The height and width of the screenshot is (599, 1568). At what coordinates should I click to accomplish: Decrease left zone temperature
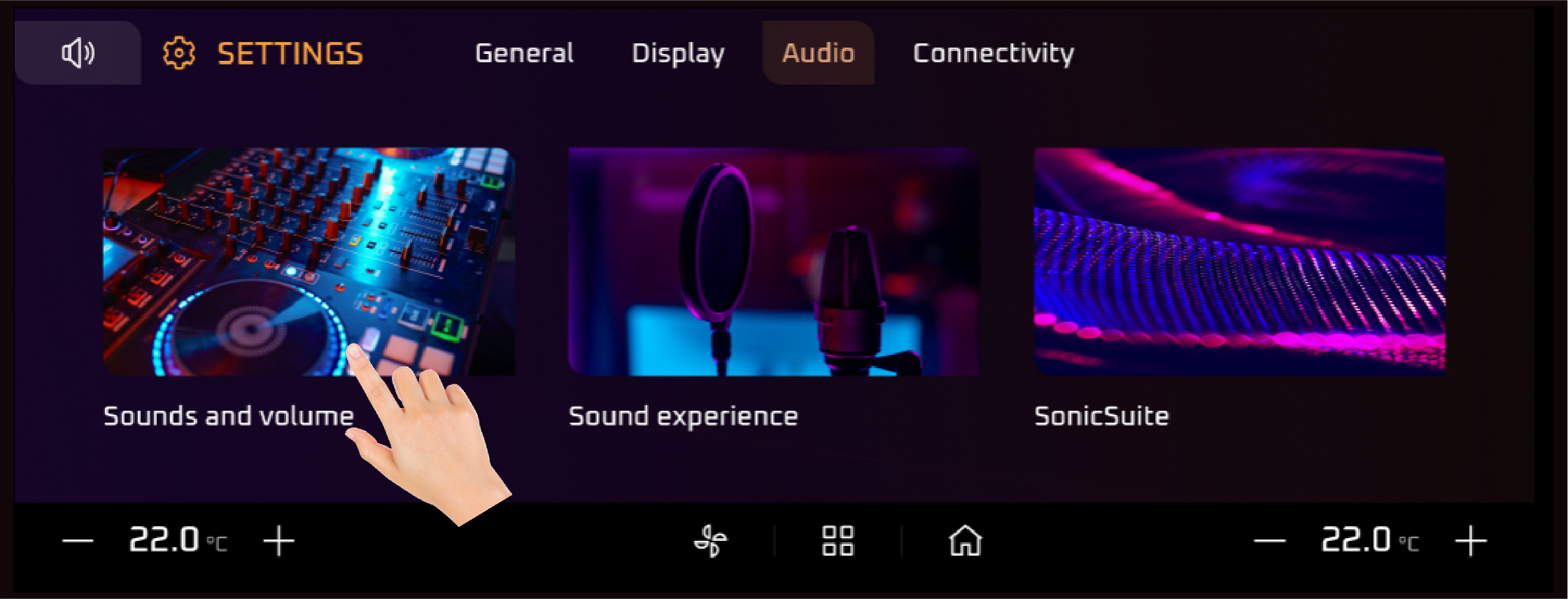pos(78,541)
